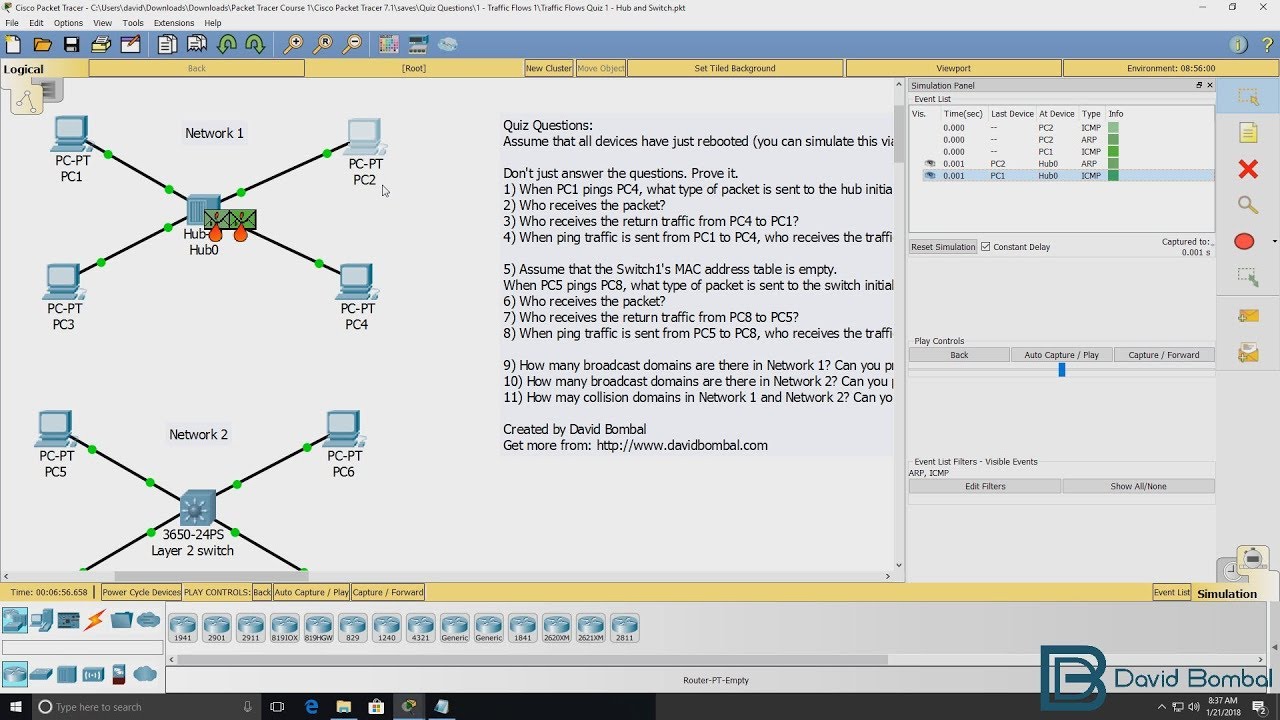Click the help info icon at top right
The image size is (1280, 720).
1238,45
